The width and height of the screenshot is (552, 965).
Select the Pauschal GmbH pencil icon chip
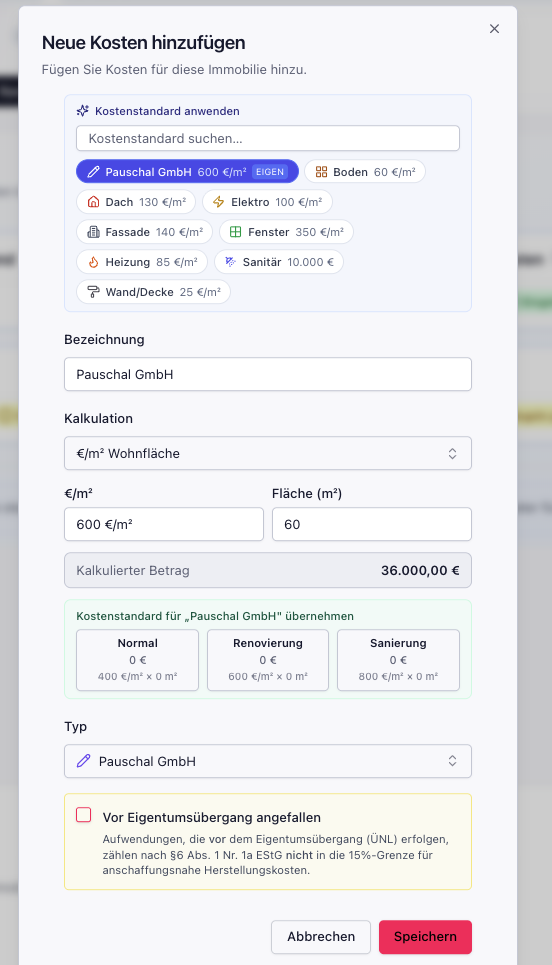[187, 172]
